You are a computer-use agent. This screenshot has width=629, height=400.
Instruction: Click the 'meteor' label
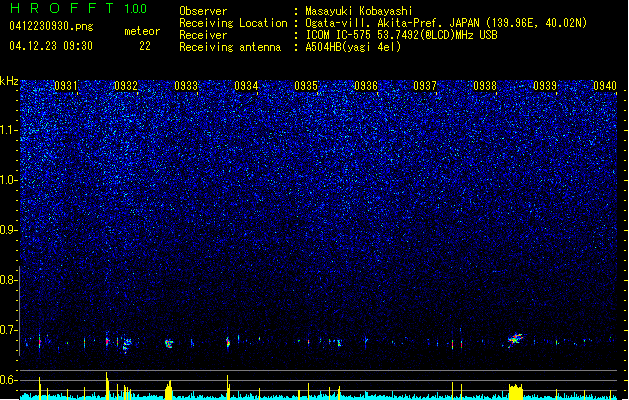[x=142, y=31]
